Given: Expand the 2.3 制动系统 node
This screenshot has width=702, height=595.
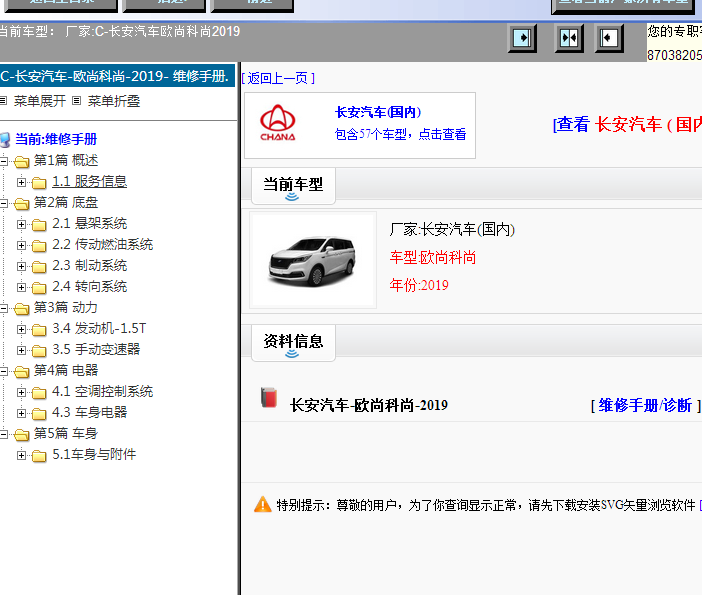Looking at the screenshot, I should 21,266.
